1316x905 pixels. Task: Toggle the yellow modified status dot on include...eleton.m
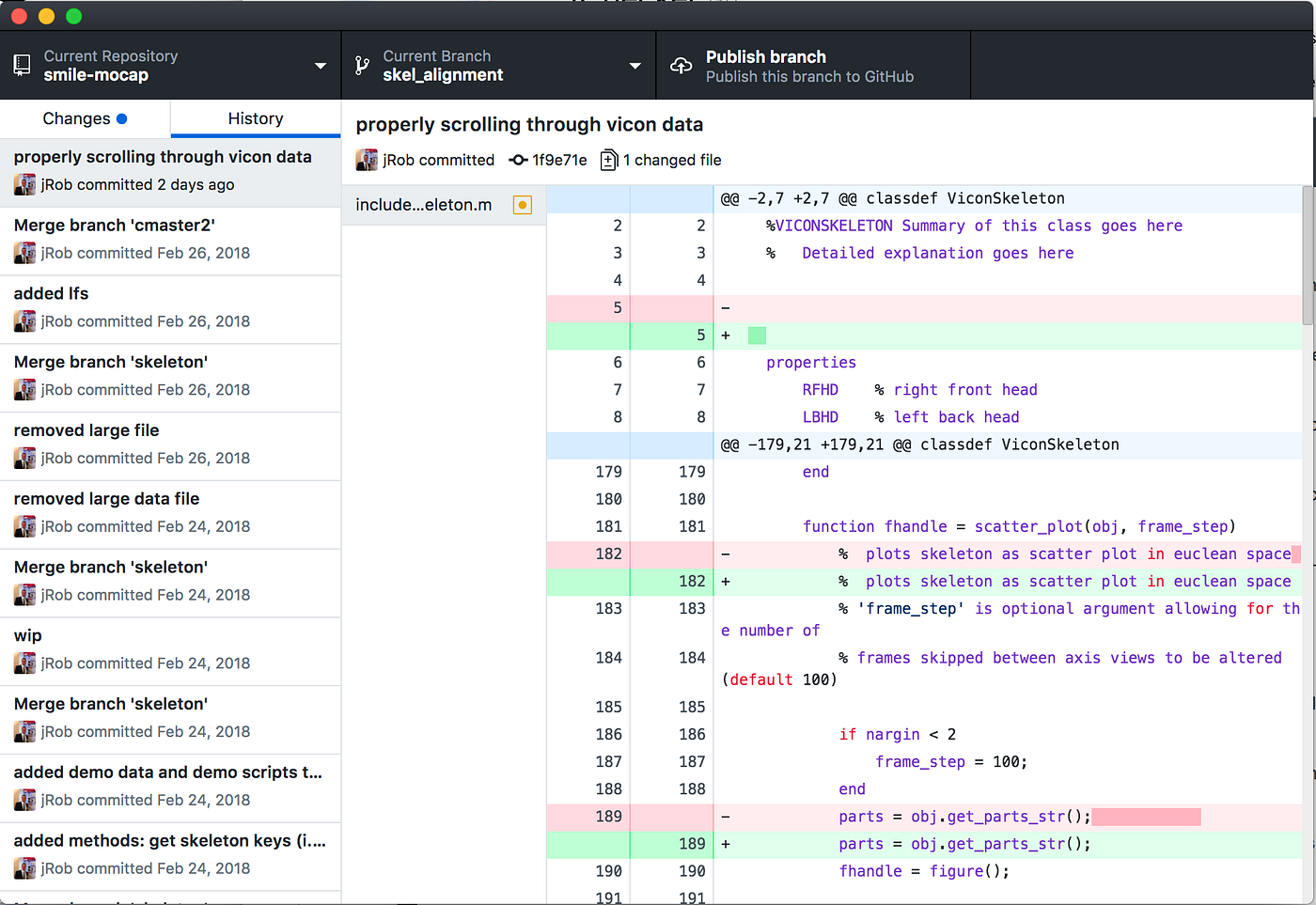[523, 204]
